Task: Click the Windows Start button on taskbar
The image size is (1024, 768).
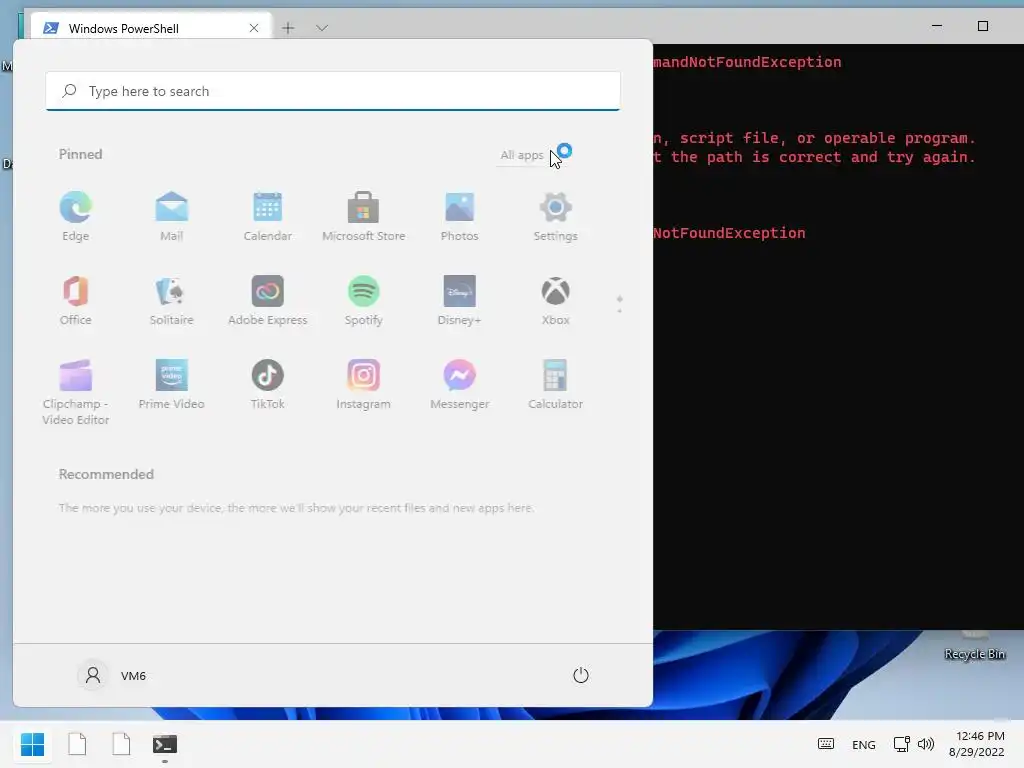Action: (x=33, y=744)
